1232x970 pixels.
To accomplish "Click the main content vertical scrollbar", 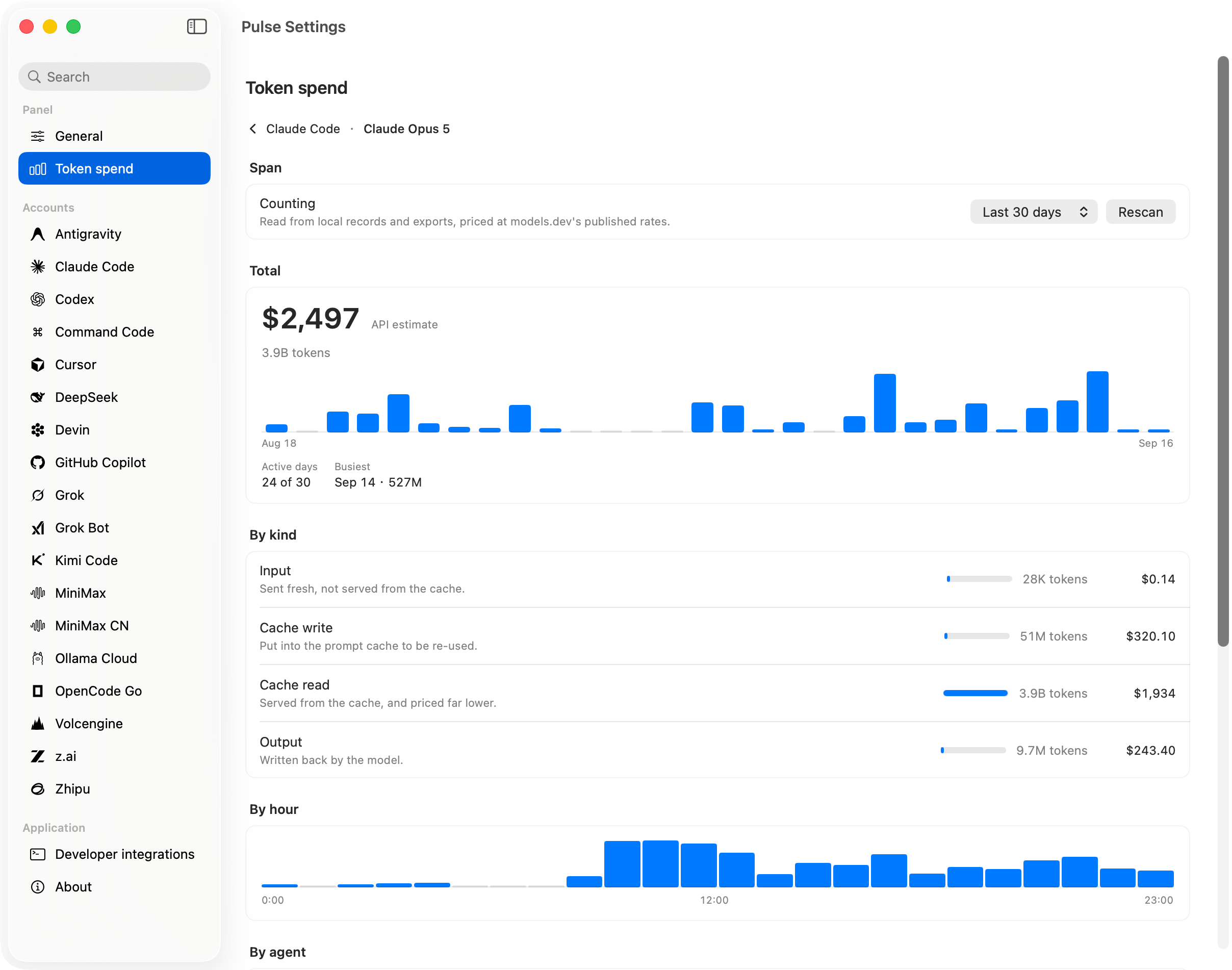I will pyautogui.click(x=1223, y=351).
